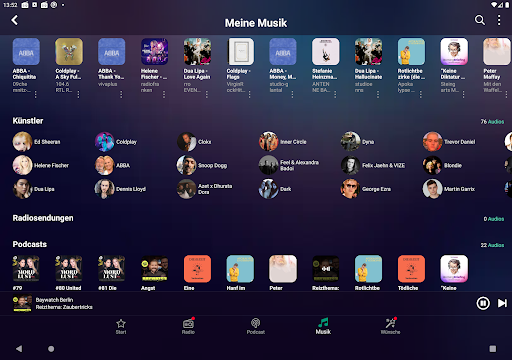Open artist Feel & Alexandra Badoi
Screen dimensions: 512x360
tap(289, 165)
